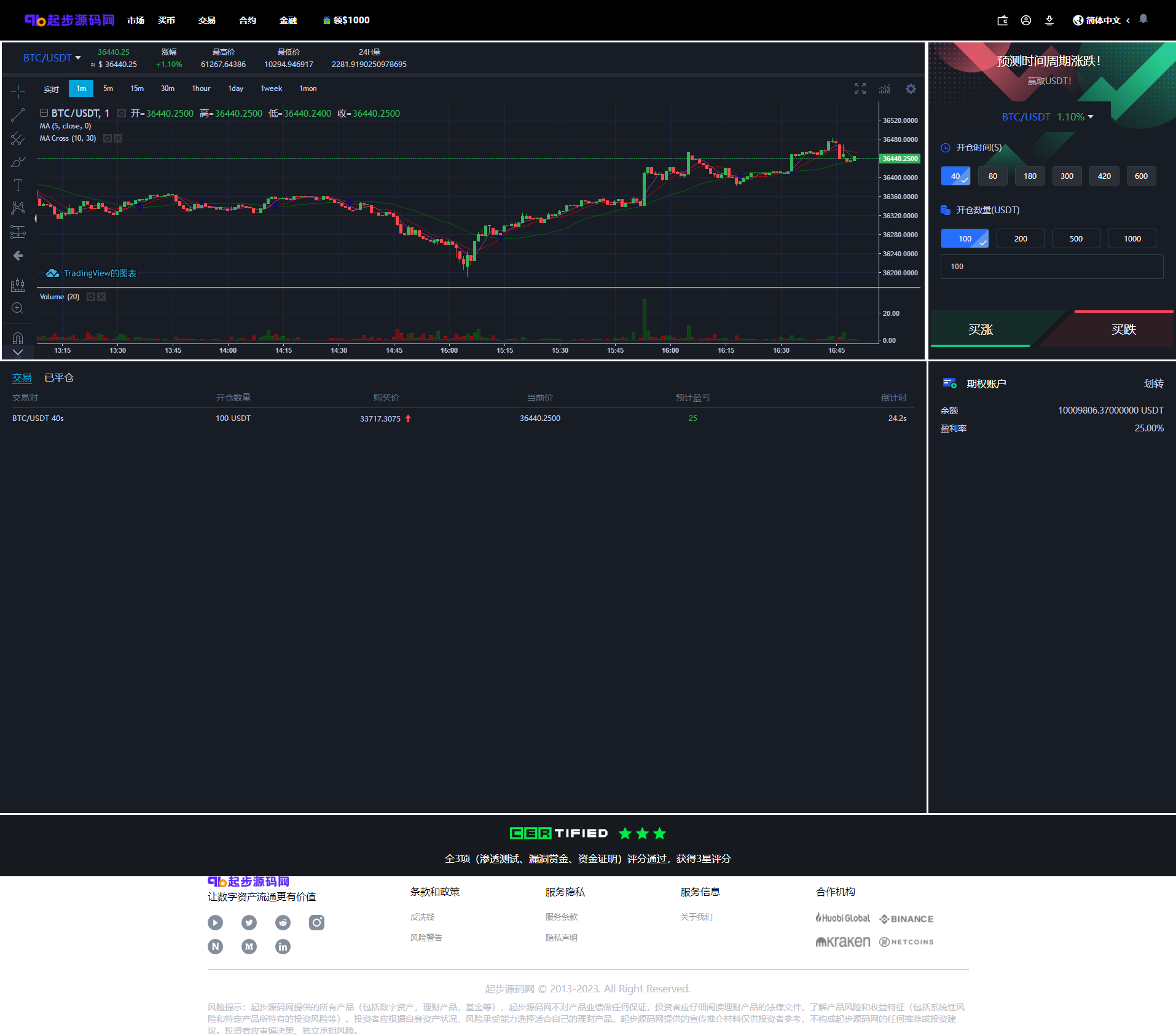Open the chart indicators icon
This screenshot has width=1176, height=1036.
click(884, 88)
